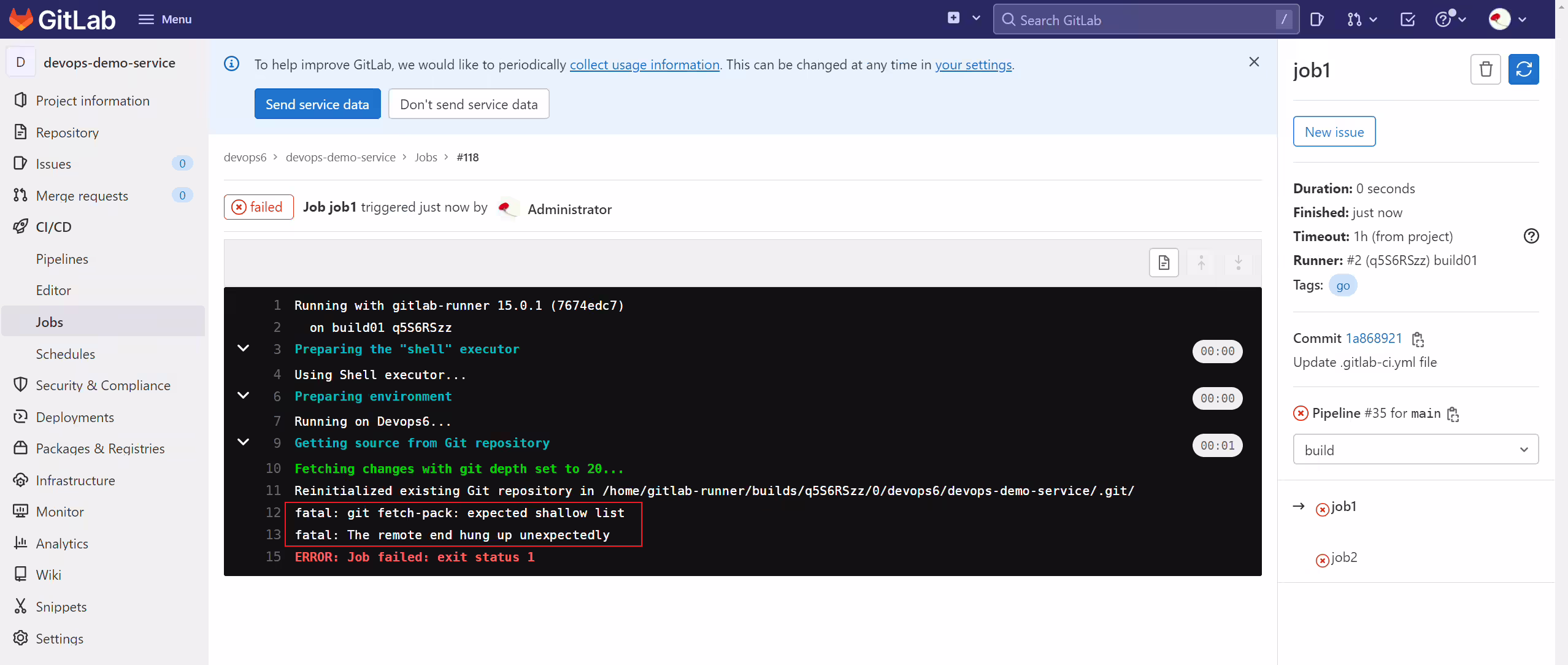Select Jobs in the sidebar
The image size is (1568, 665).
pyautogui.click(x=103, y=321)
